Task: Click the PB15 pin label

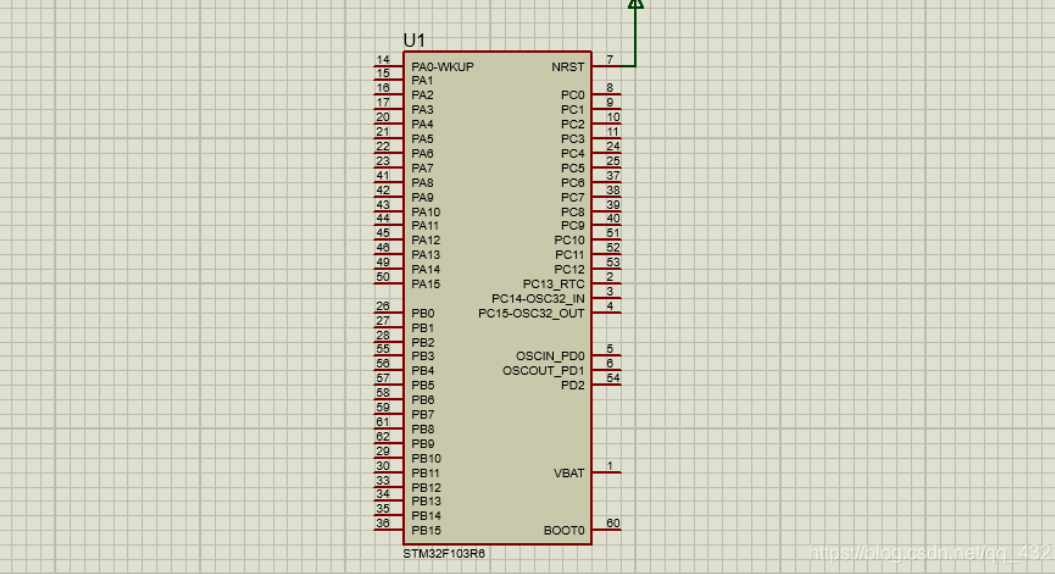Action: click(427, 530)
